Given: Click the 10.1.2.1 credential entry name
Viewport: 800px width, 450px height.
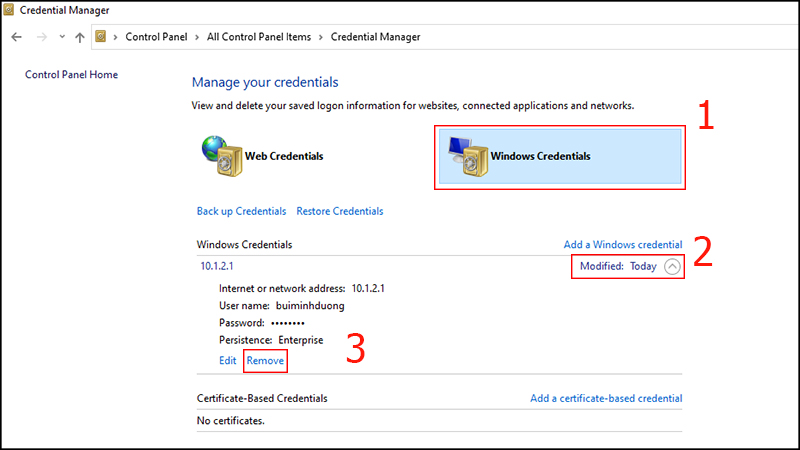Looking at the screenshot, I should click(x=217, y=266).
